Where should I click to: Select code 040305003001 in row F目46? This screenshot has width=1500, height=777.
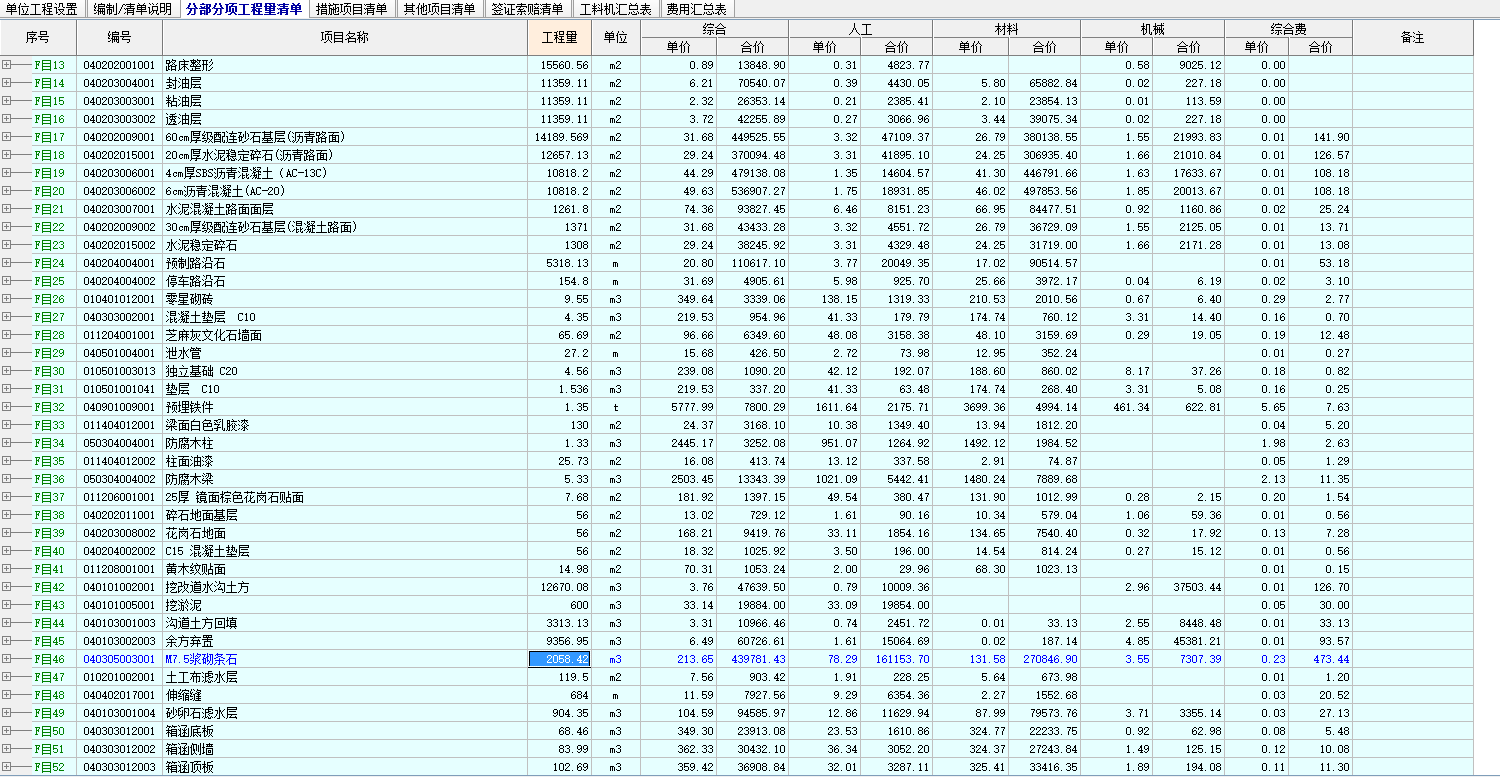(119, 659)
